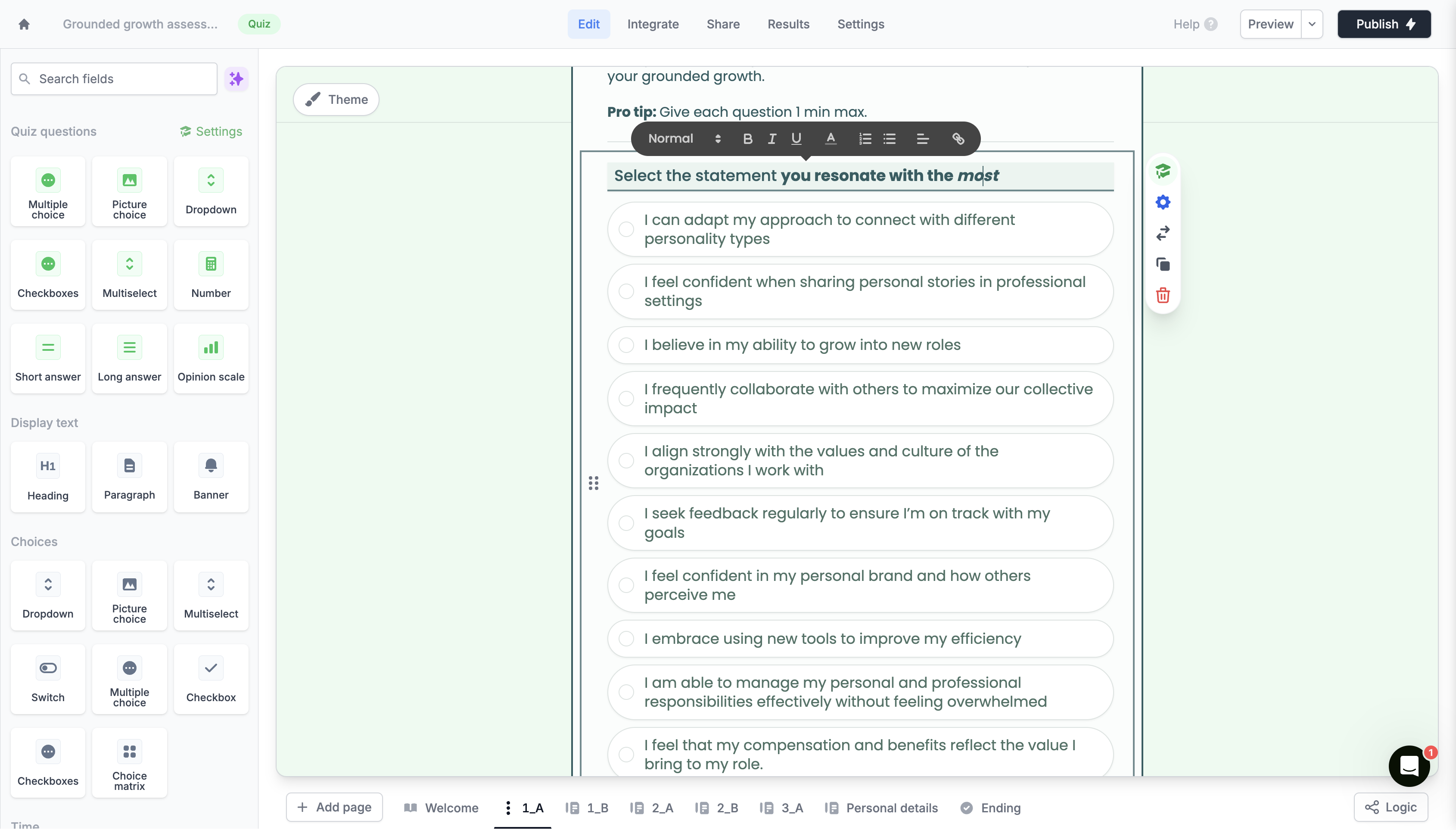The width and height of the screenshot is (1456, 830).
Task: Select "I embrace using new tools" option
Action: 626,639
